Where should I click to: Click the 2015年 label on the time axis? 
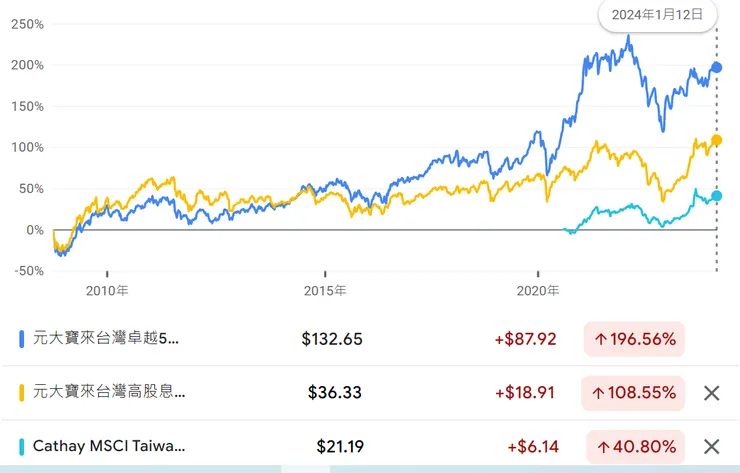(x=326, y=291)
